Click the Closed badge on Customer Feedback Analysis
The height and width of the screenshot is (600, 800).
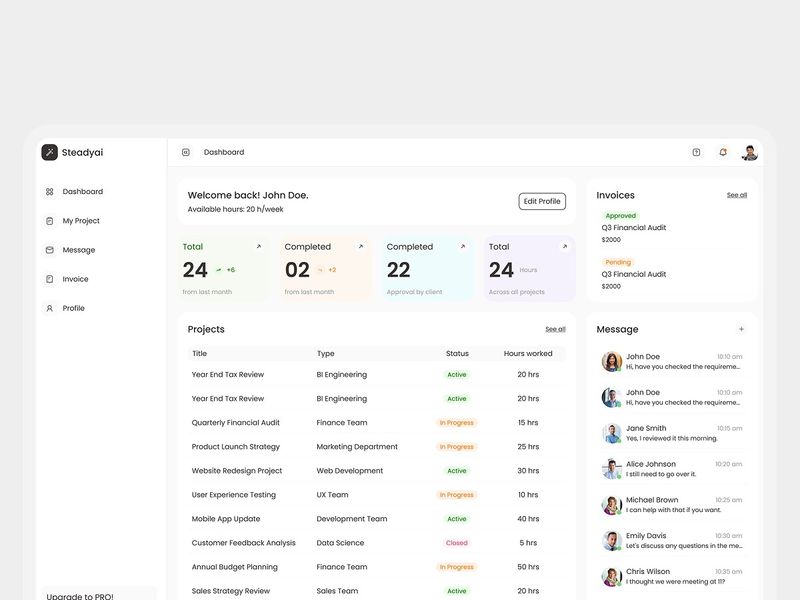[x=459, y=543]
